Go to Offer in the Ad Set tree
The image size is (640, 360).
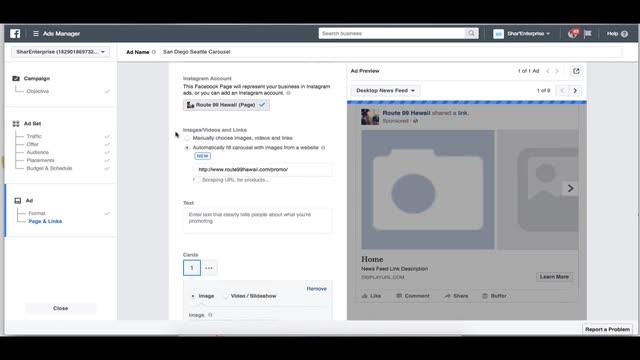tap(33, 144)
